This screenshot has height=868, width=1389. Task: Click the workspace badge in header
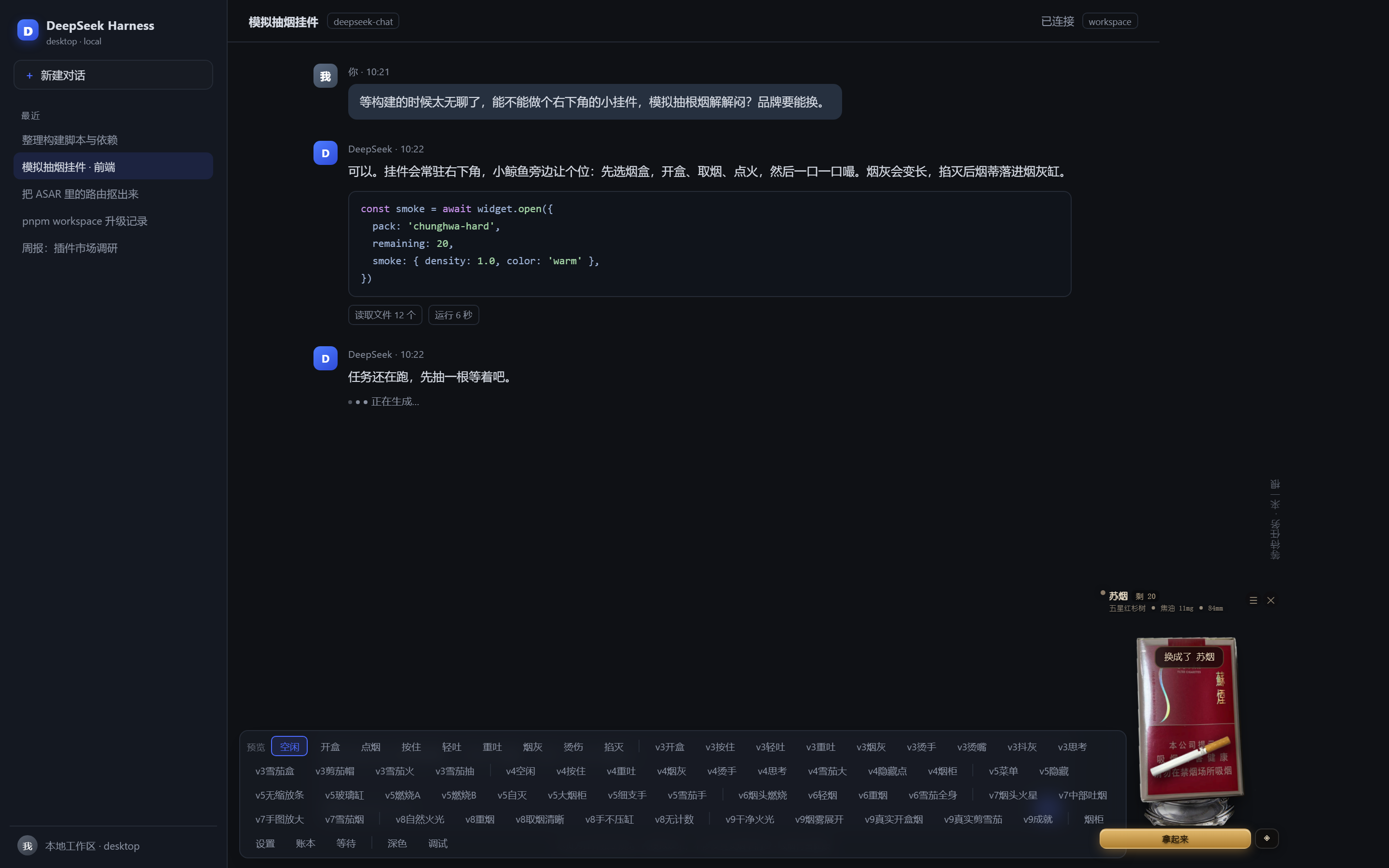click(1109, 21)
